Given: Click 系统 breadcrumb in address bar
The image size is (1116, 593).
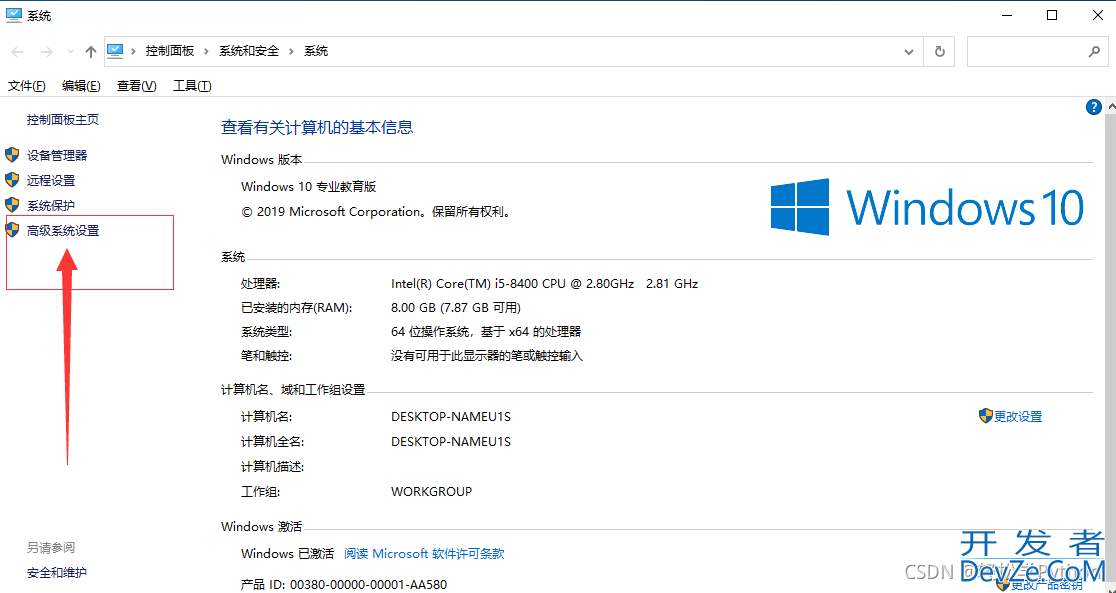Looking at the screenshot, I should point(316,51).
